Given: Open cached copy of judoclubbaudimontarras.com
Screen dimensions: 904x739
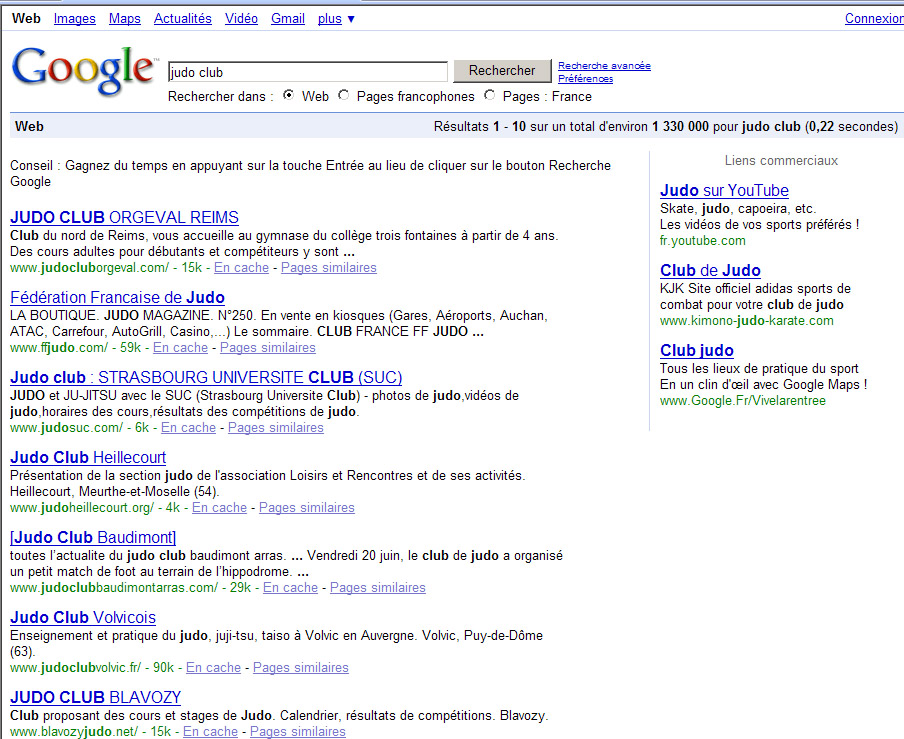Looking at the screenshot, I should 291,588.
